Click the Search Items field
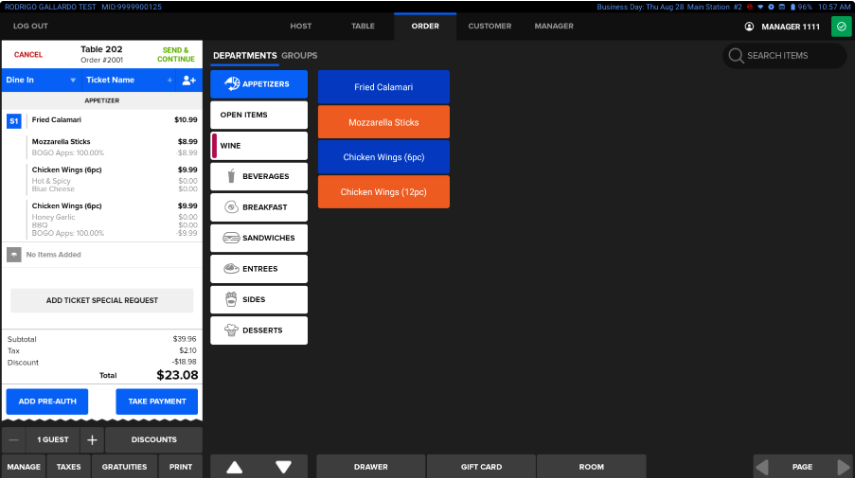The height and width of the screenshot is (478, 856). coord(784,56)
